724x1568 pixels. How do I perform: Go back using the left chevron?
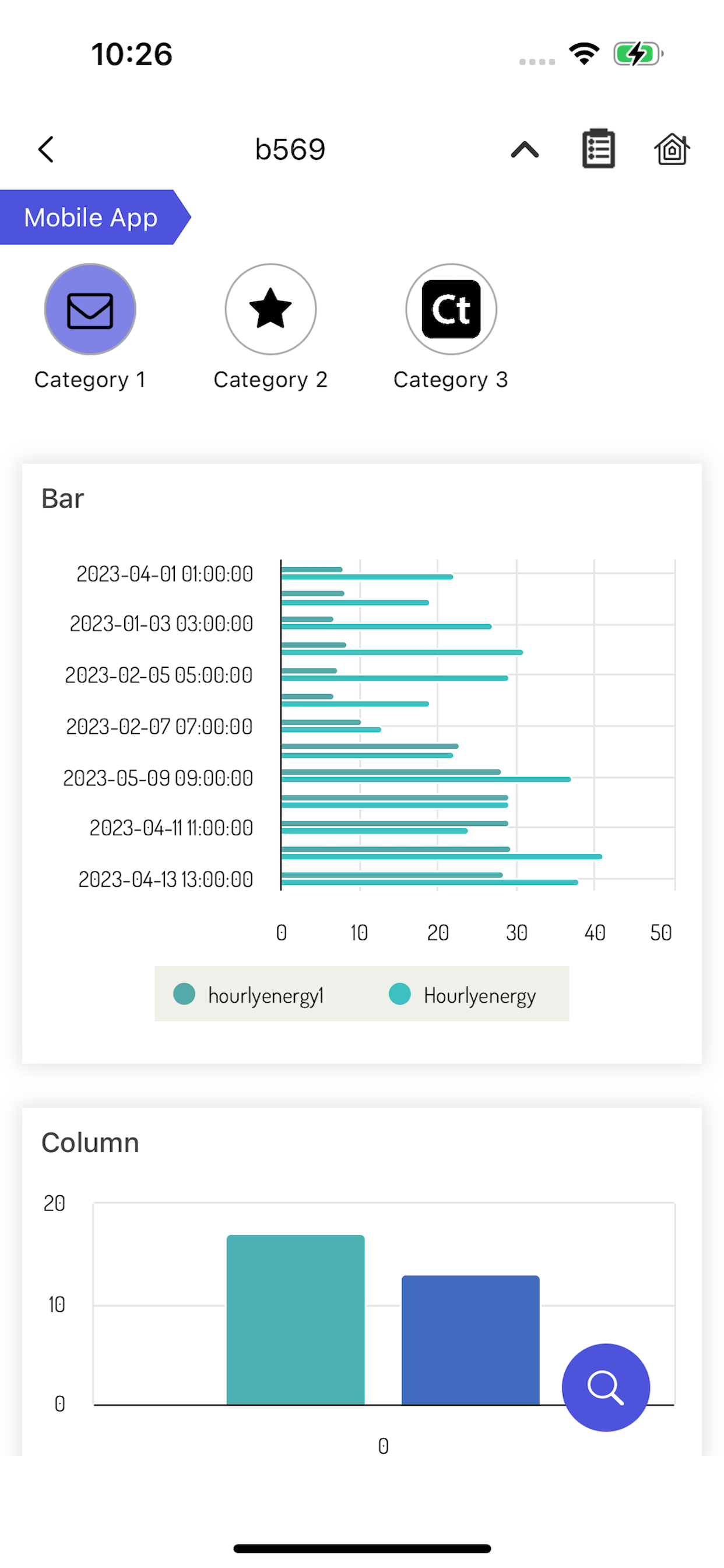point(46,149)
